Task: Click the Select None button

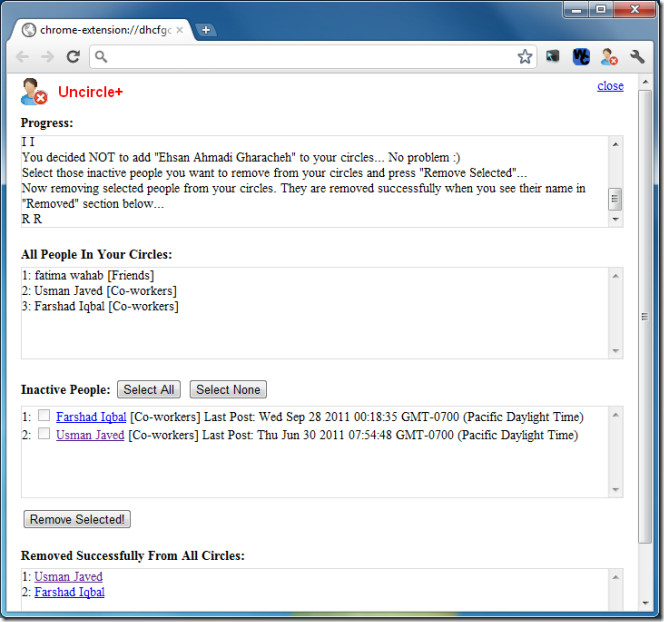Action: point(228,390)
